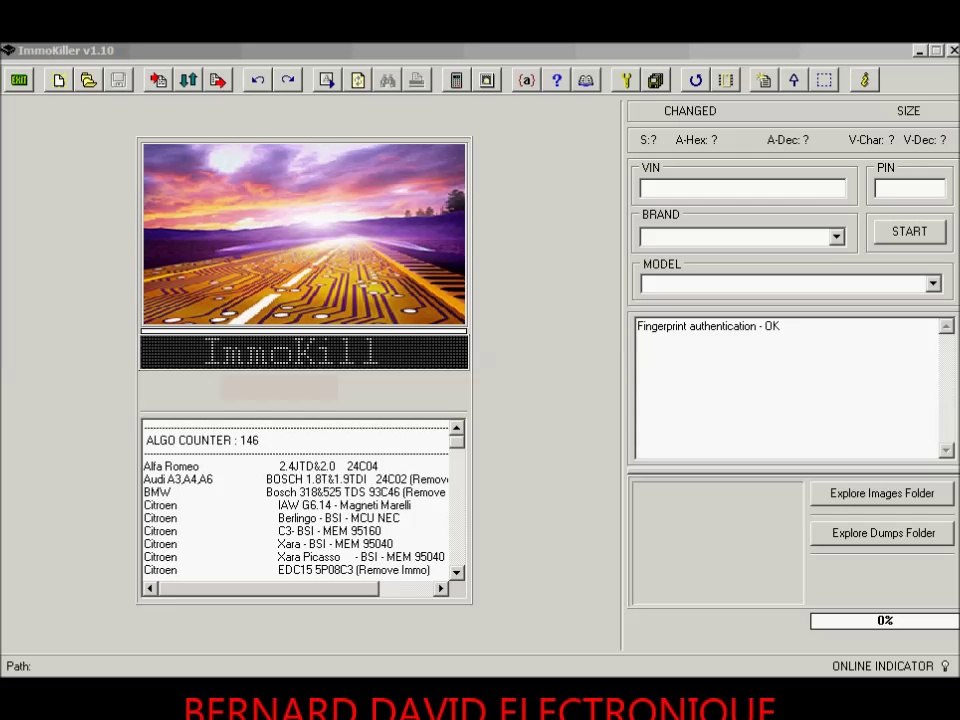This screenshot has width=960, height=720.
Task: Select Citroen Berlingo BSI MCU NEC row
Action: [296, 518]
